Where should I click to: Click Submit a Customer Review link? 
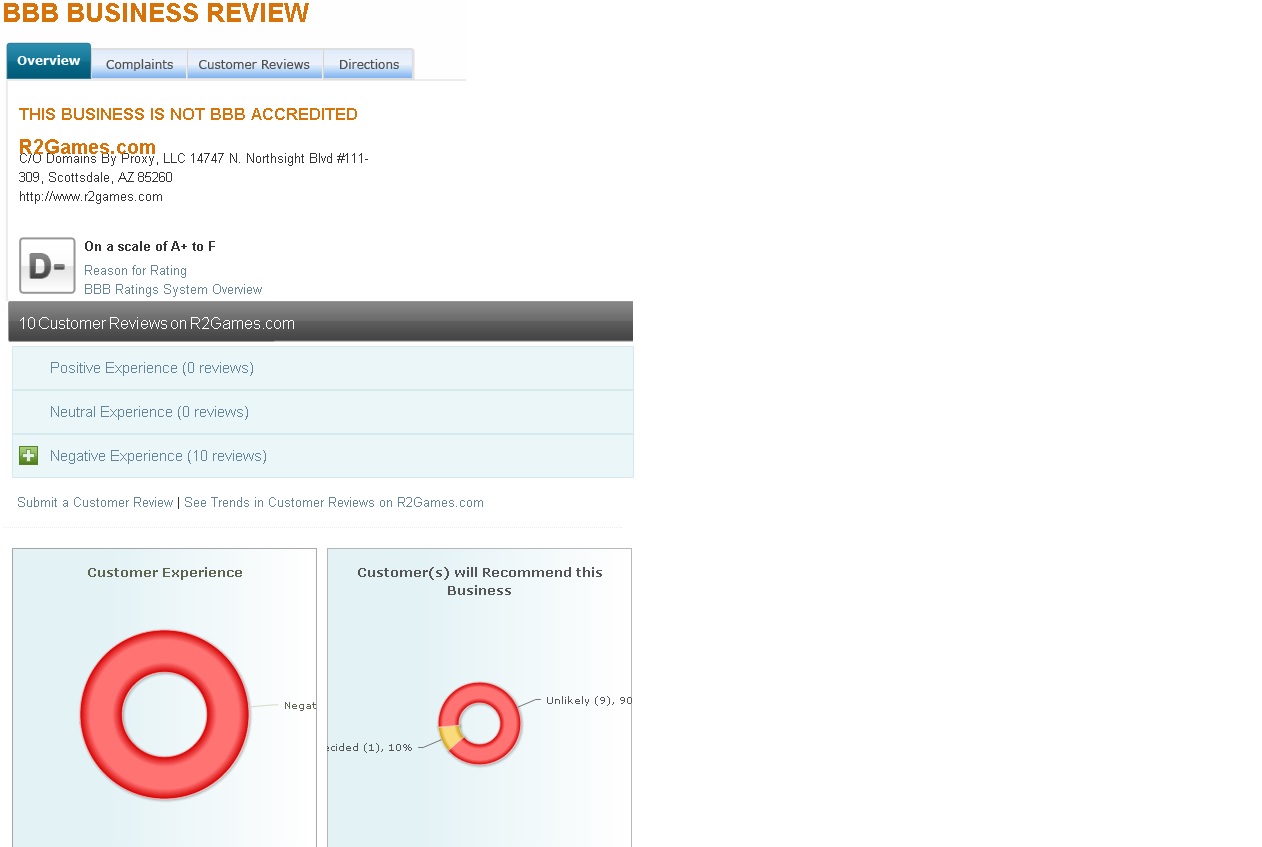(x=95, y=503)
